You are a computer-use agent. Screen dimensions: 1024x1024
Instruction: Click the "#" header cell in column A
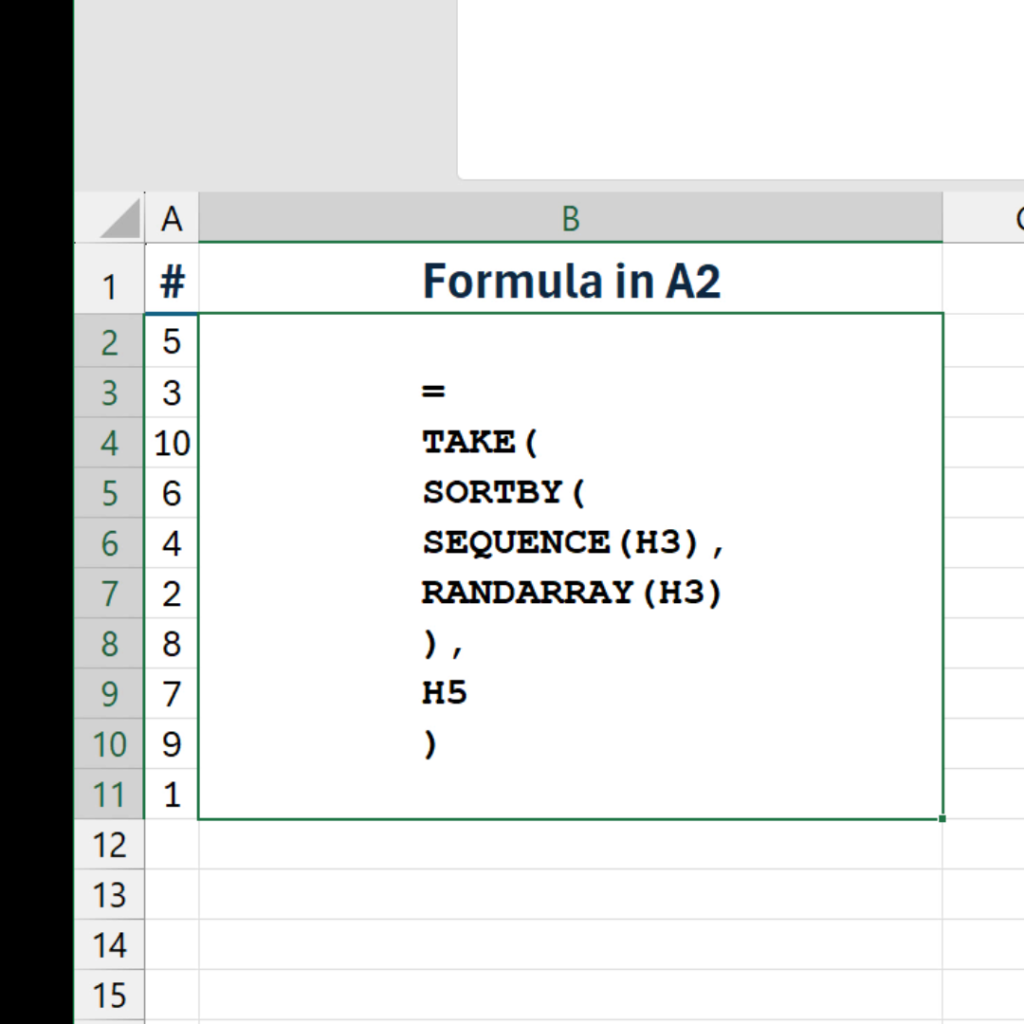[x=172, y=283]
